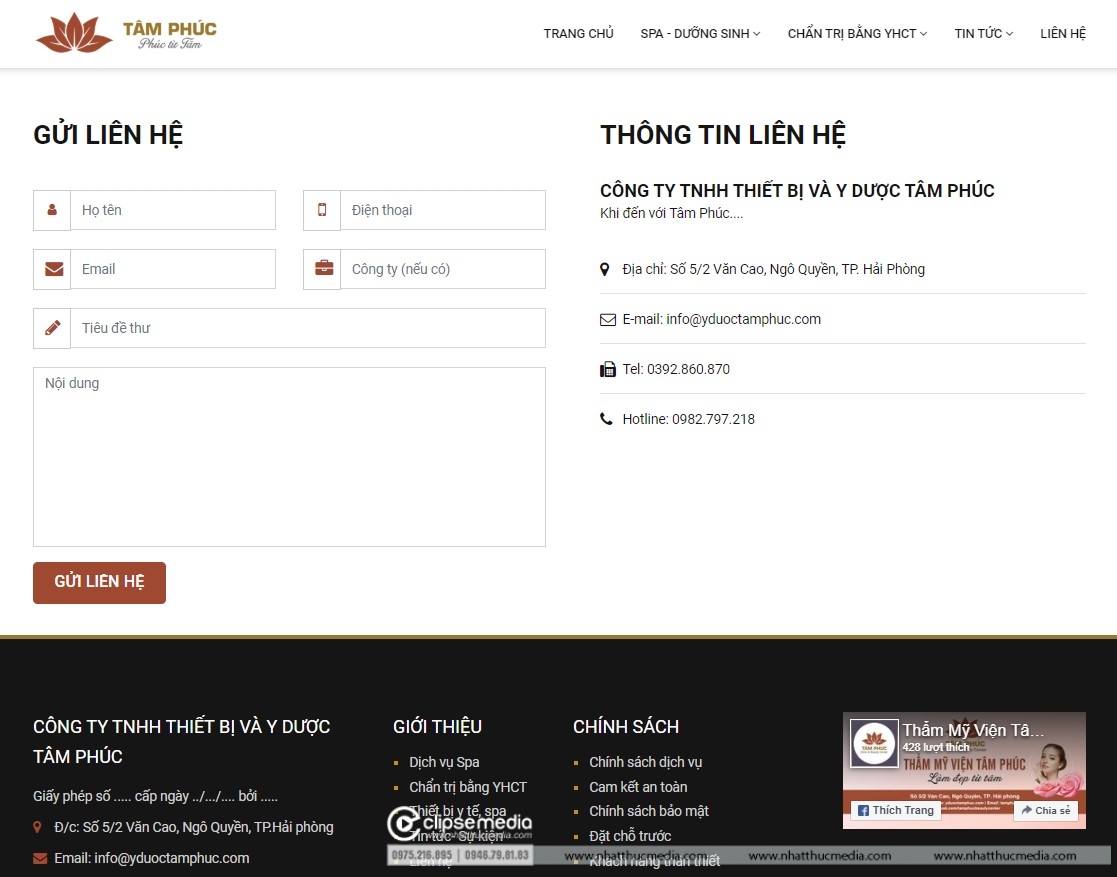Click the envelope icon next to E-mail info
The width and height of the screenshot is (1117, 877).
pyautogui.click(x=607, y=319)
